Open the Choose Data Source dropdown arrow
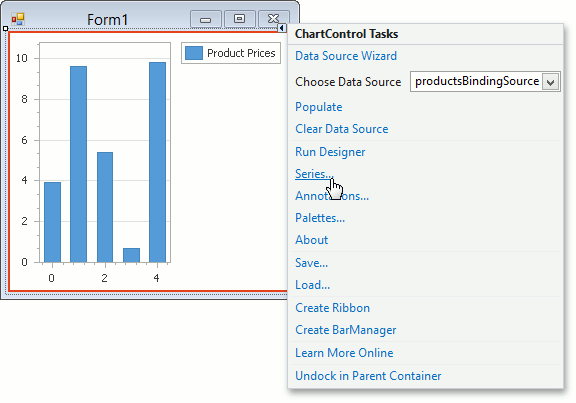The image size is (576, 403). click(x=550, y=82)
